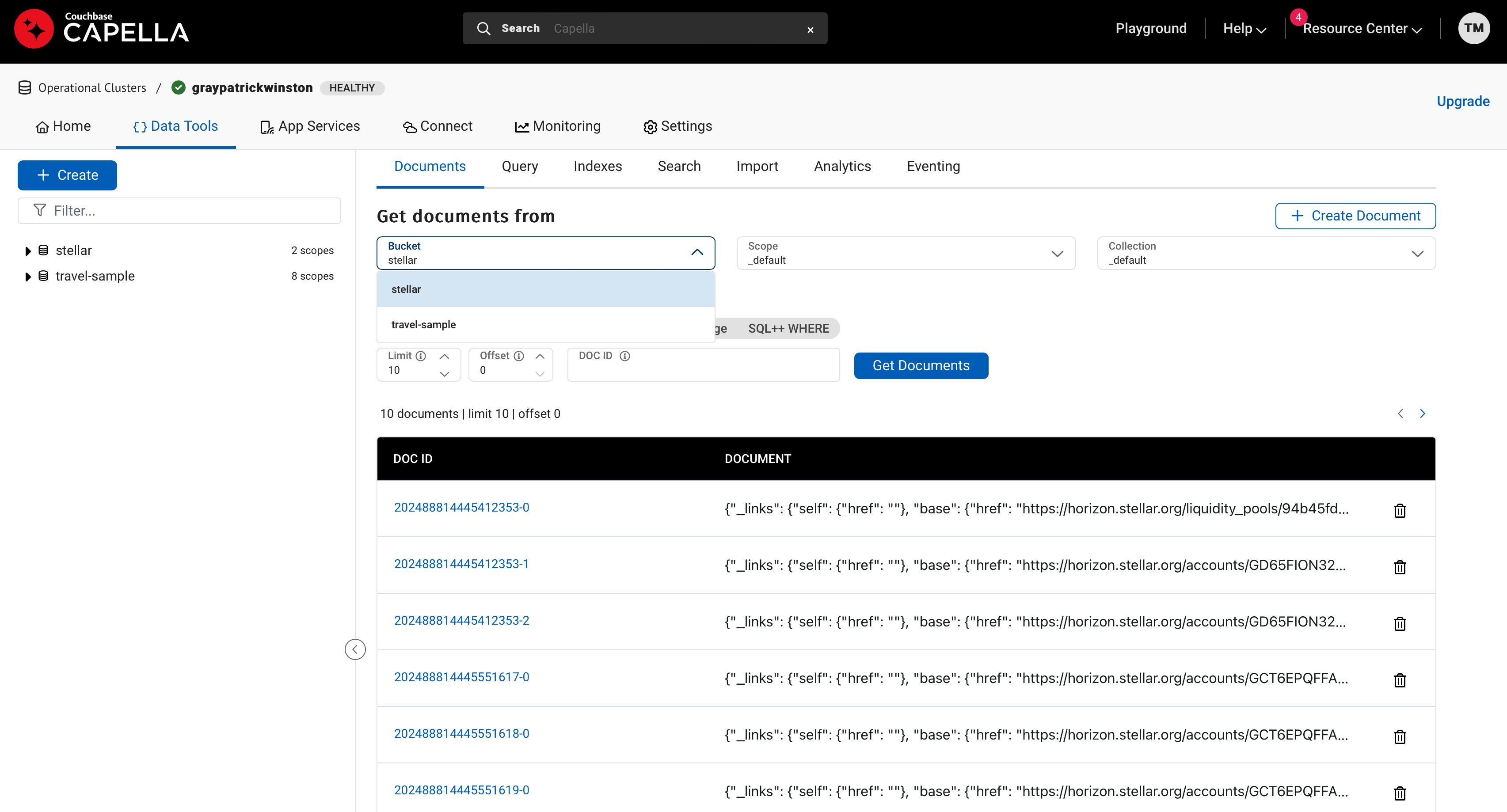
Task: Switch to the Import sub-tab
Action: coord(757,166)
